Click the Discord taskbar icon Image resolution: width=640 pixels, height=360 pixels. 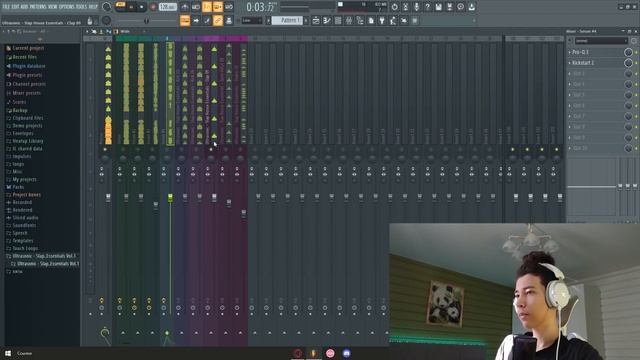(x=347, y=353)
